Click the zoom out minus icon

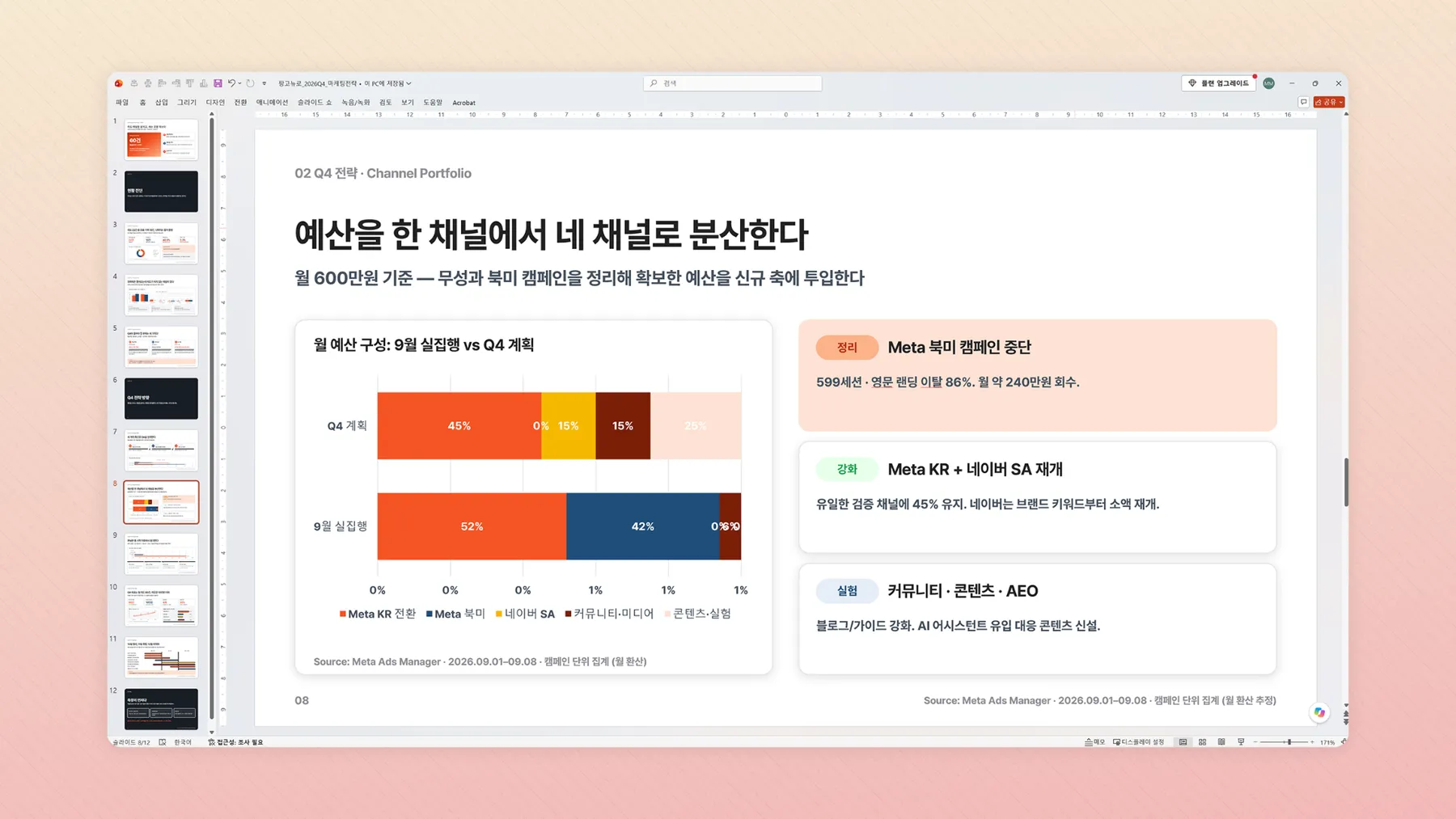1255,742
